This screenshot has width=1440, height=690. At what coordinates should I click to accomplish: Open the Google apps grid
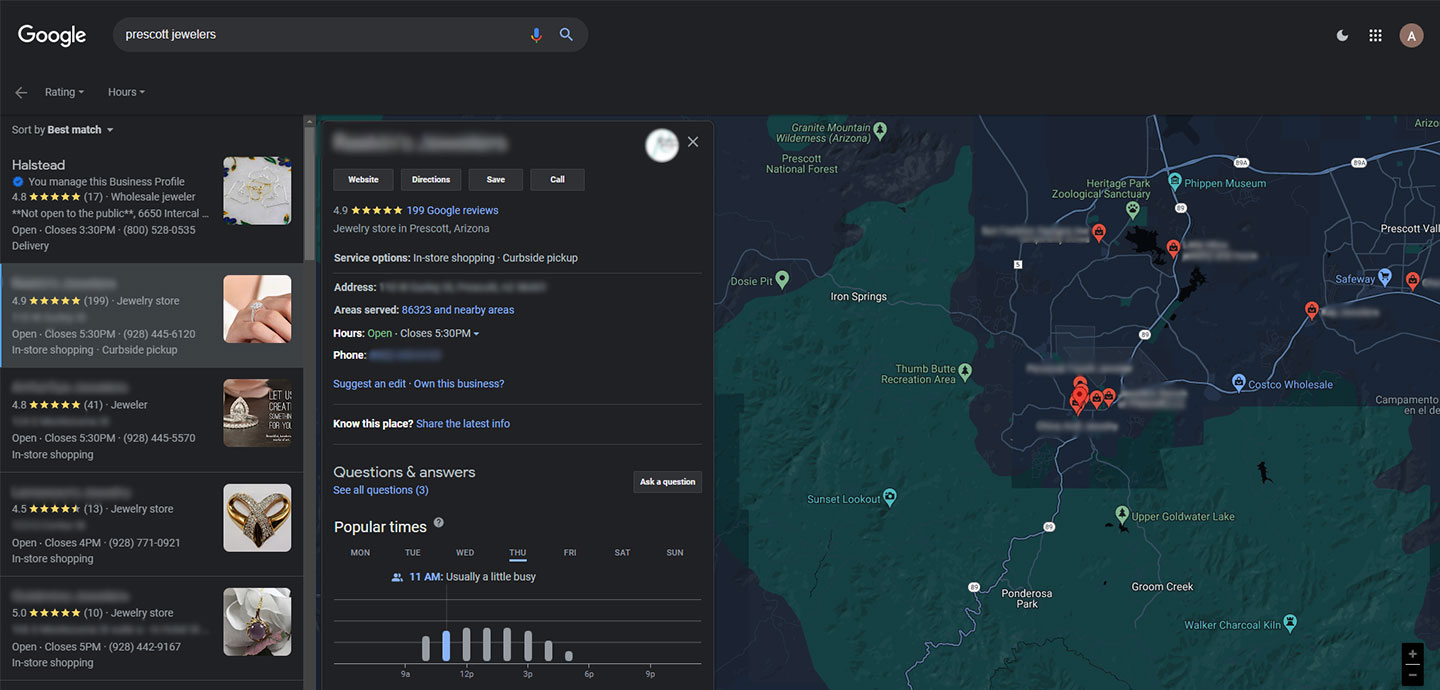[1375, 35]
